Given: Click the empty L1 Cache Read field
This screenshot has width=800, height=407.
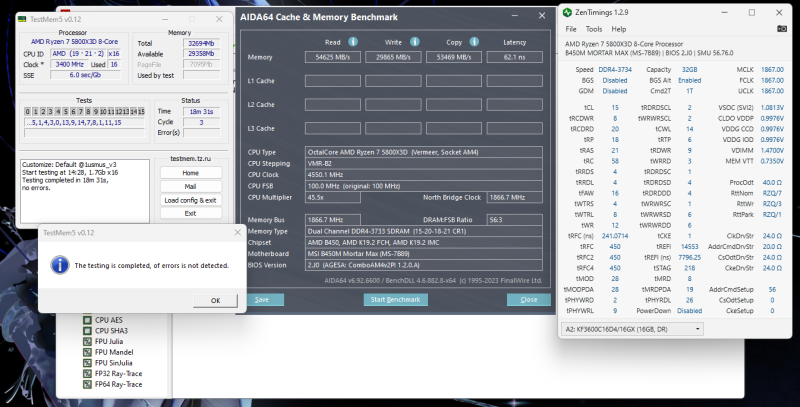Looking at the screenshot, I should pos(333,81).
